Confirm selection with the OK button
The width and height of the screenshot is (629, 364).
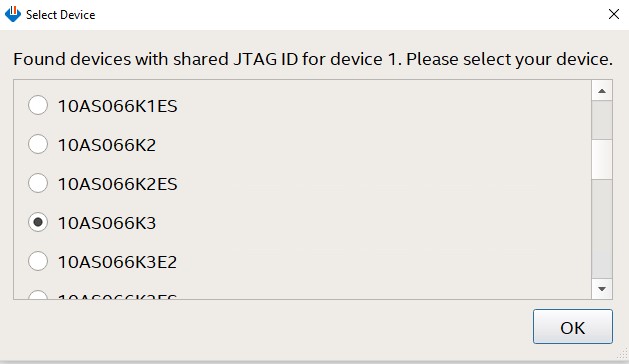point(573,327)
